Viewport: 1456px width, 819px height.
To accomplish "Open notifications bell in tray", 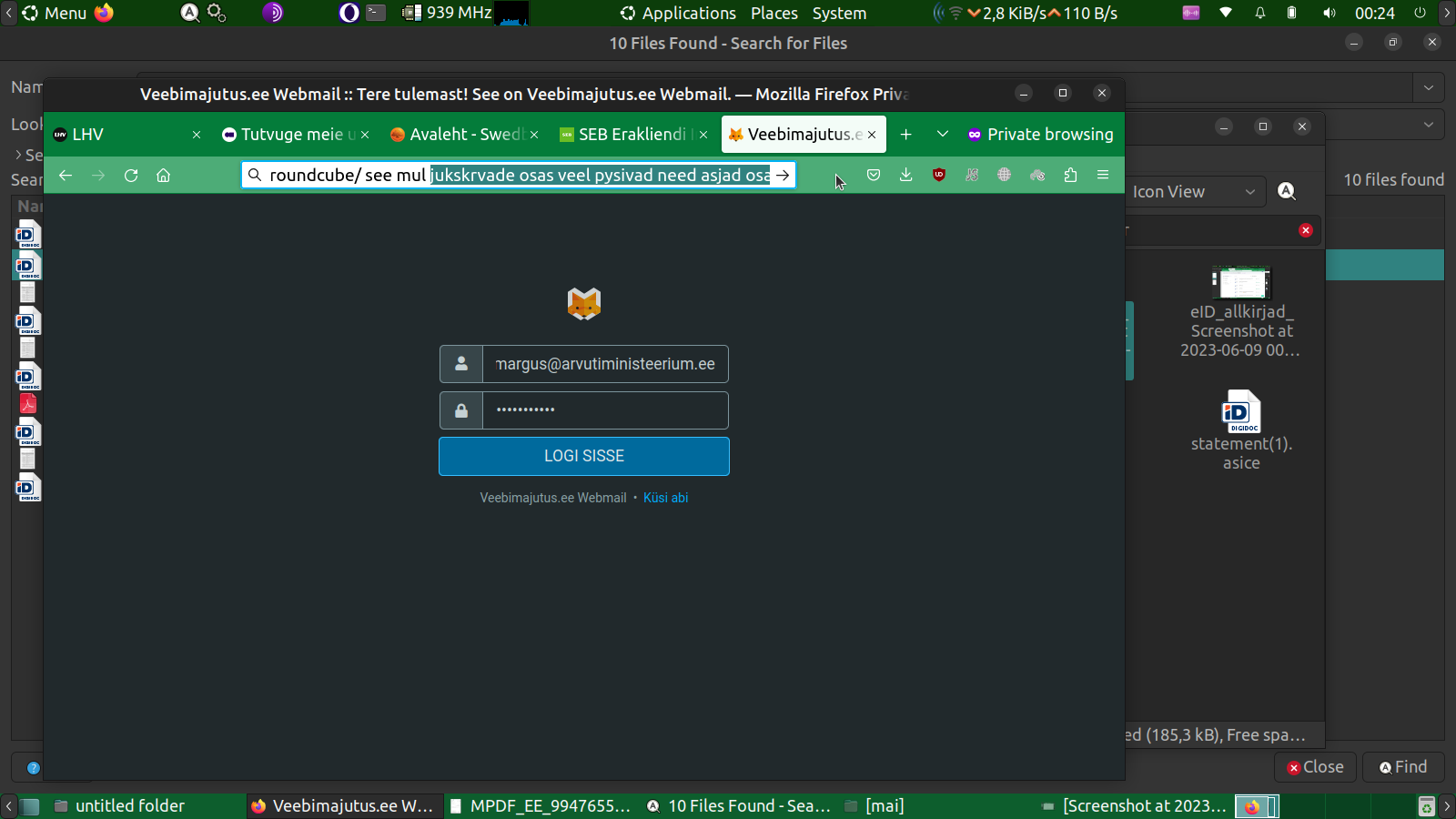I will coord(1260,13).
